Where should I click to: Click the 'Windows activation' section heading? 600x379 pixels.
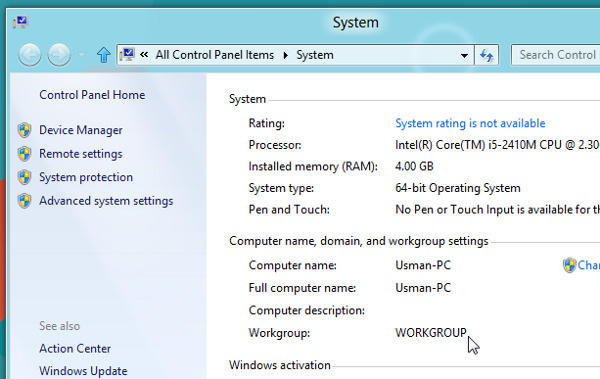tap(280, 365)
